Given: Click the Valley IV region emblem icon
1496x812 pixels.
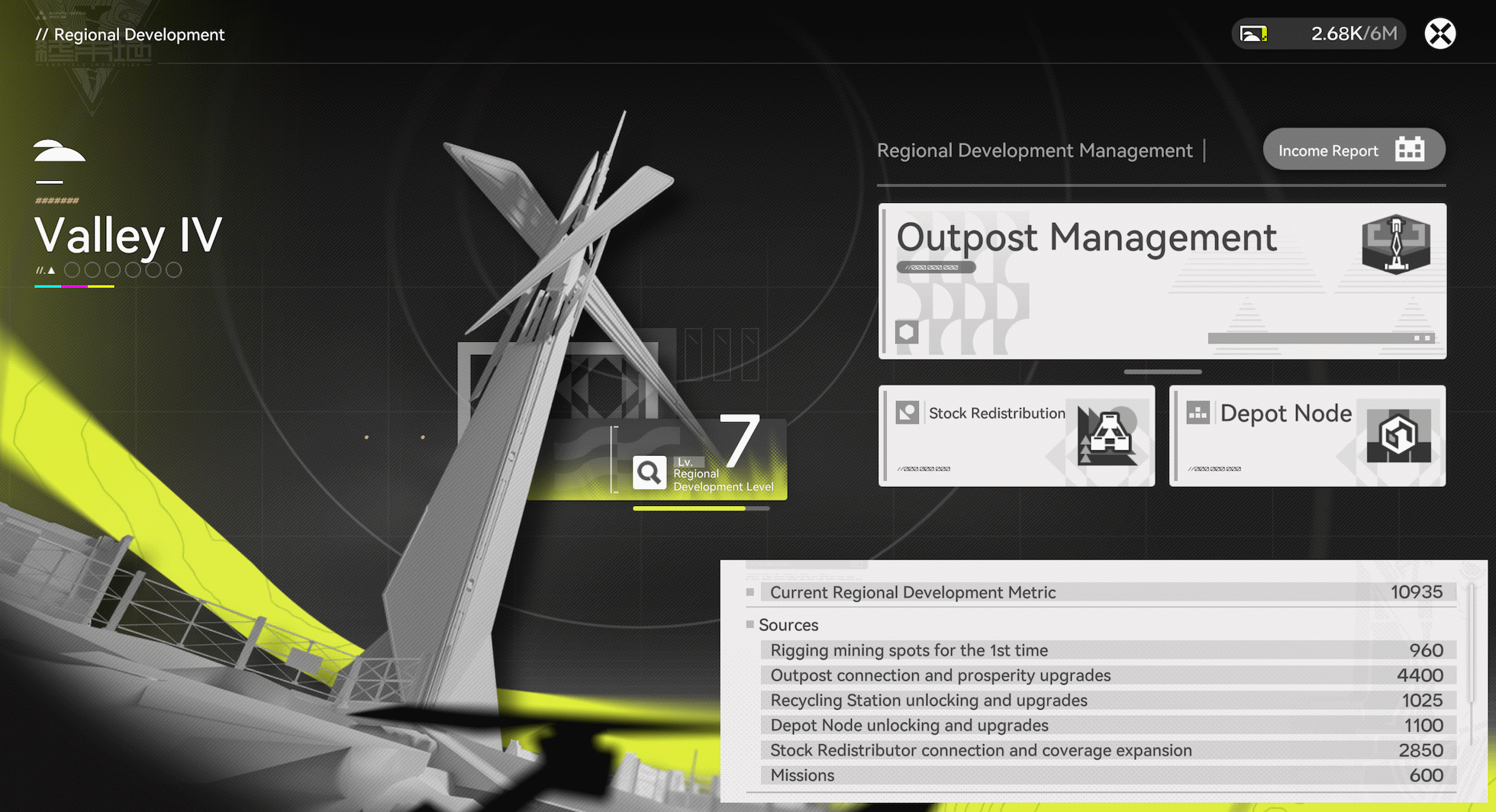Looking at the screenshot, I should click(60, 151).
